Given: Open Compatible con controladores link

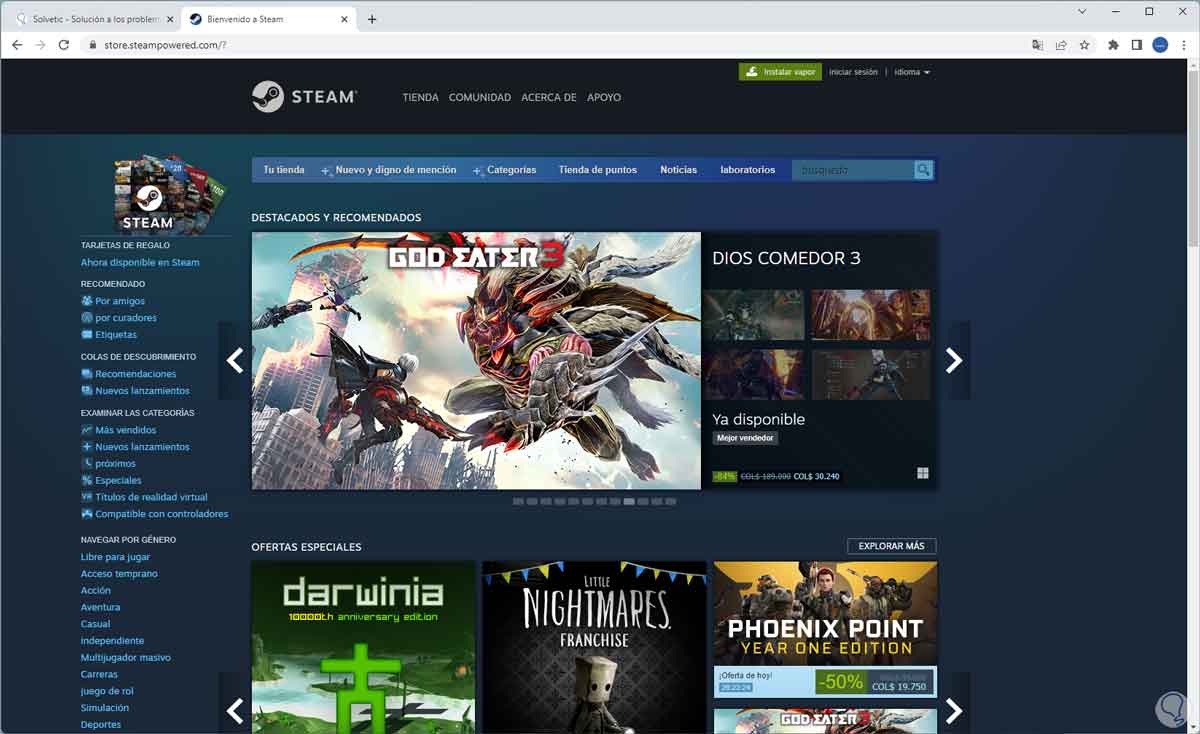Looking at the screenshot, I should tap(162, 514).
